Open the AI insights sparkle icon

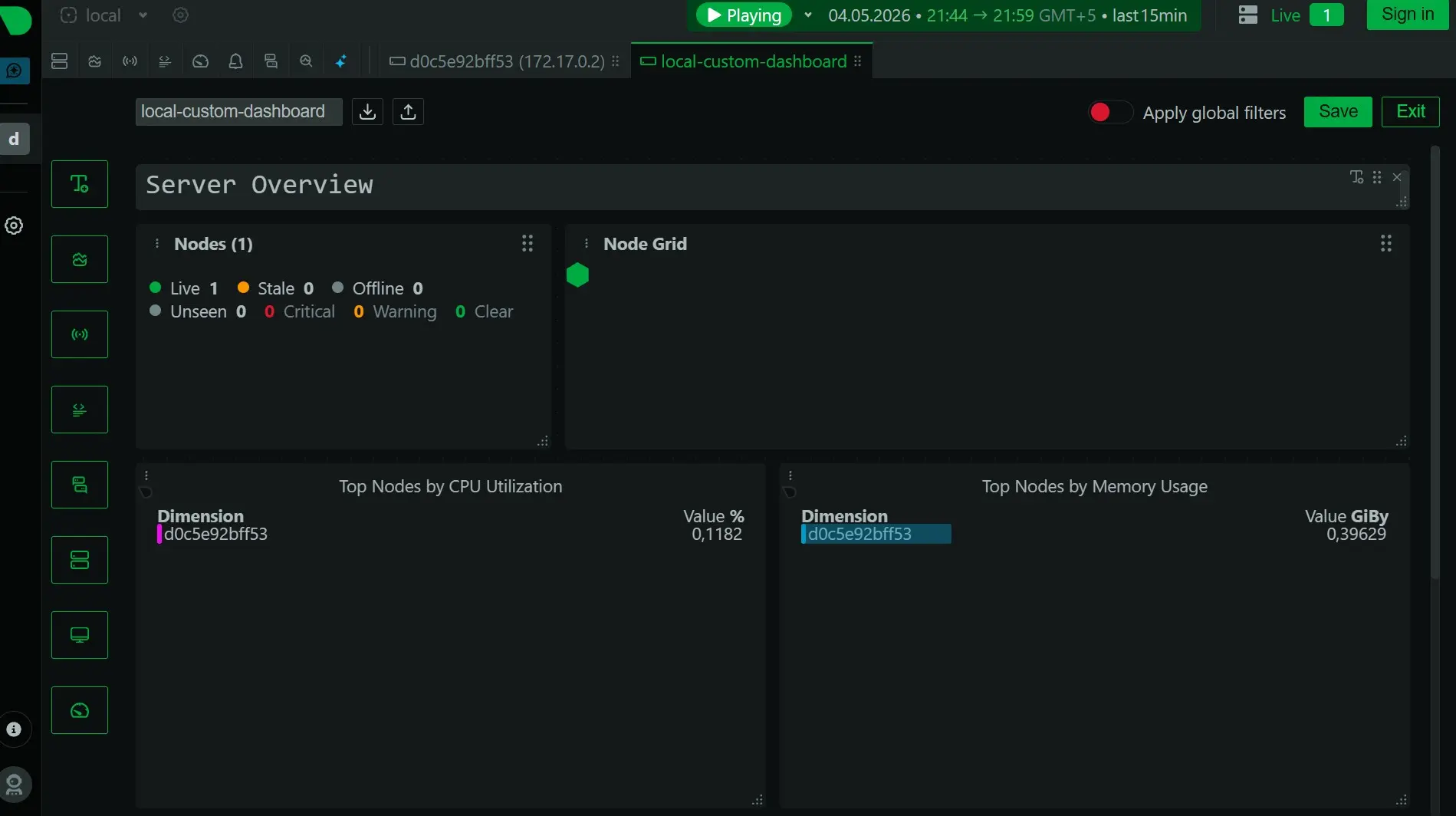coord(341,61)
